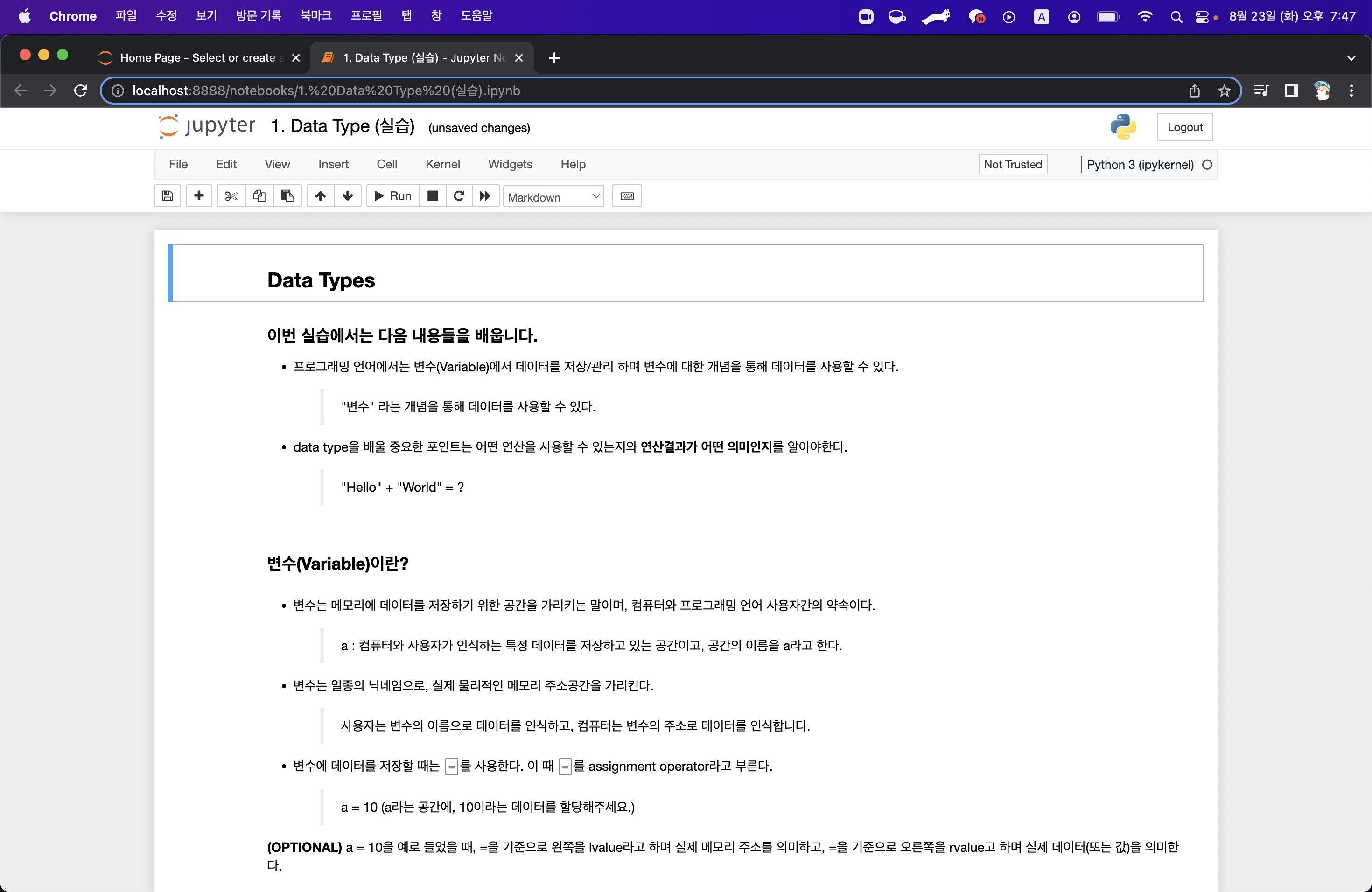The height and width of the screenshot is (892, 1372).
Task: Click the Not Trusted button
Action: click(x=1012, y=164)
